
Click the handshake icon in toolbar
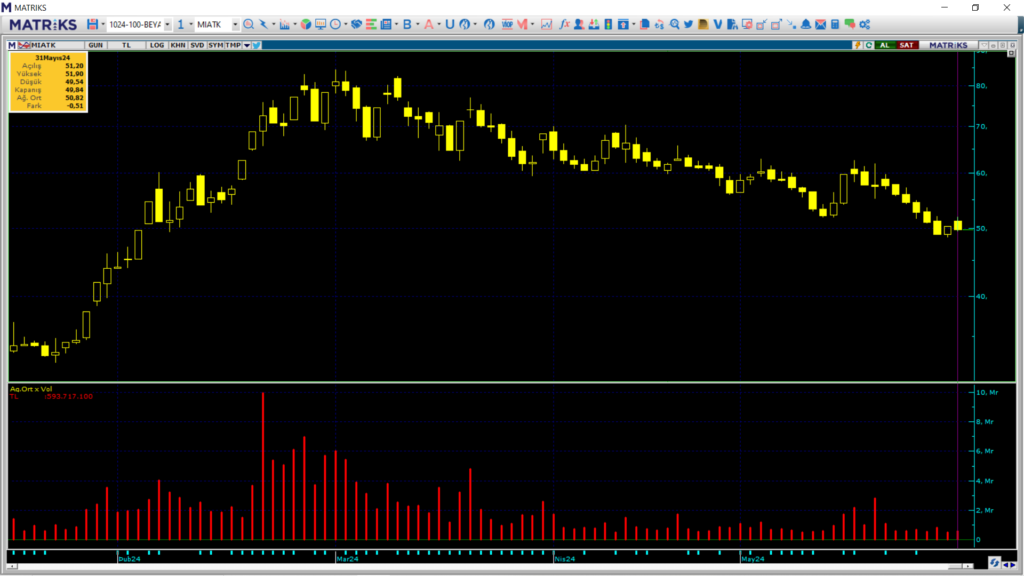[356, 24]
